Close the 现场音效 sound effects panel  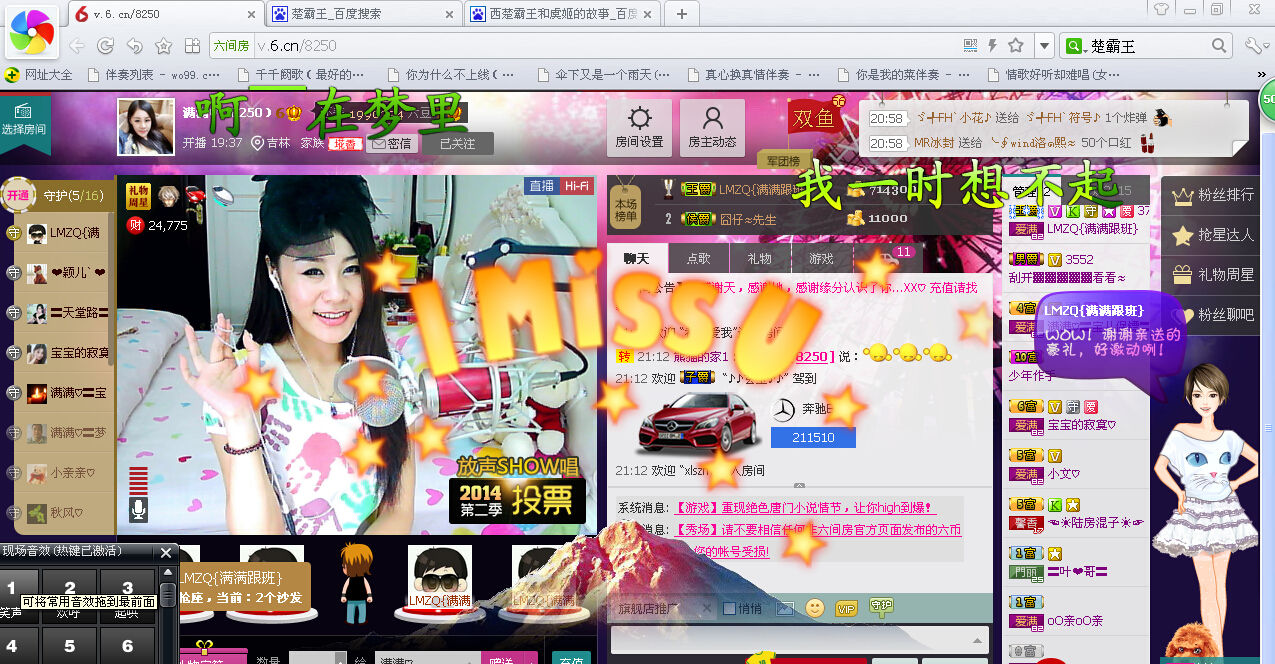click(166, 552)
